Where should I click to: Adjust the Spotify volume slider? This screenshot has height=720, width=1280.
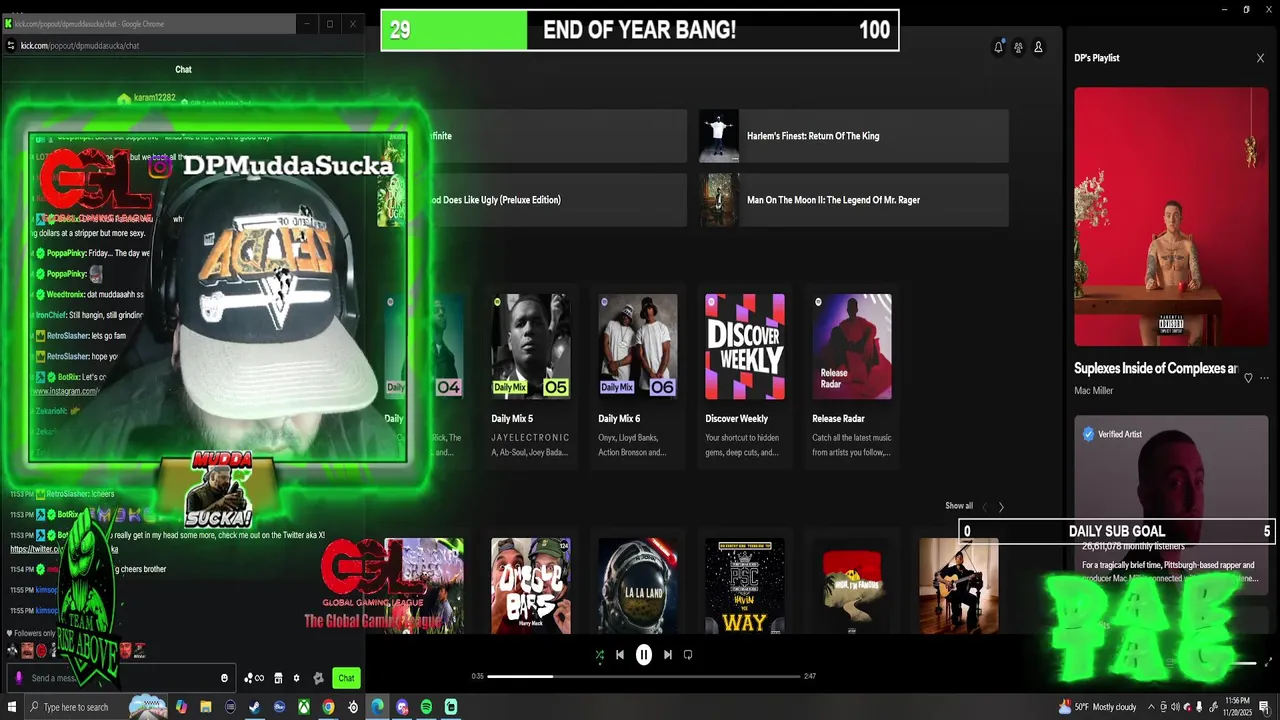click(1243, 662)
